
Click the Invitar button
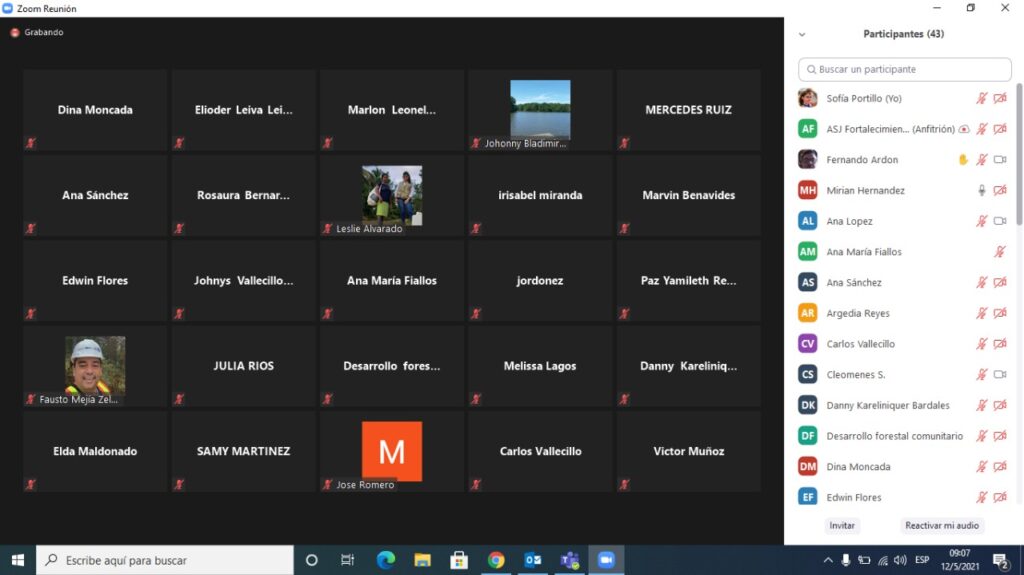[842, 525]
